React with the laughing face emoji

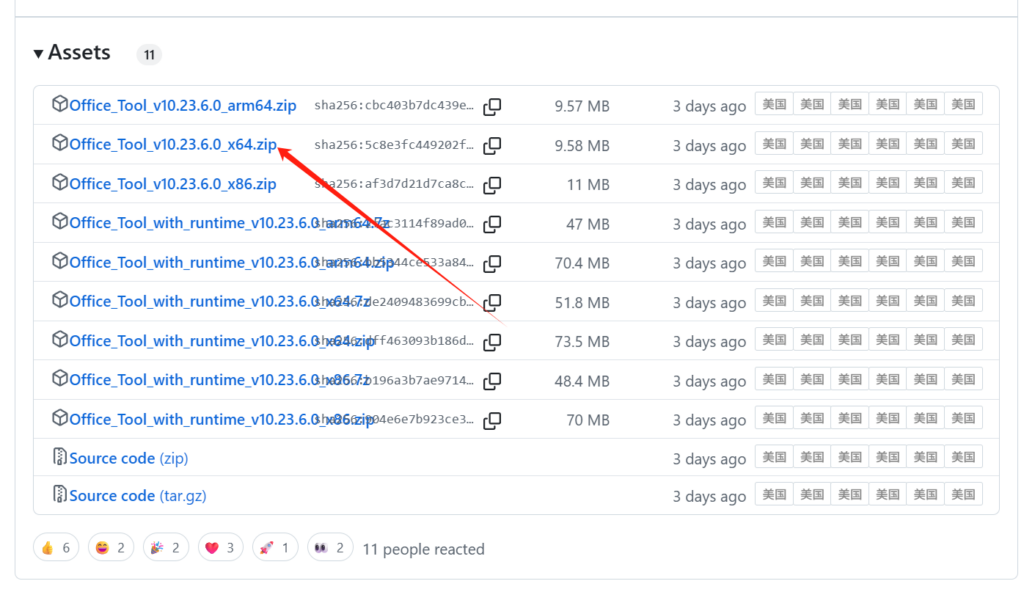[110, 548]
